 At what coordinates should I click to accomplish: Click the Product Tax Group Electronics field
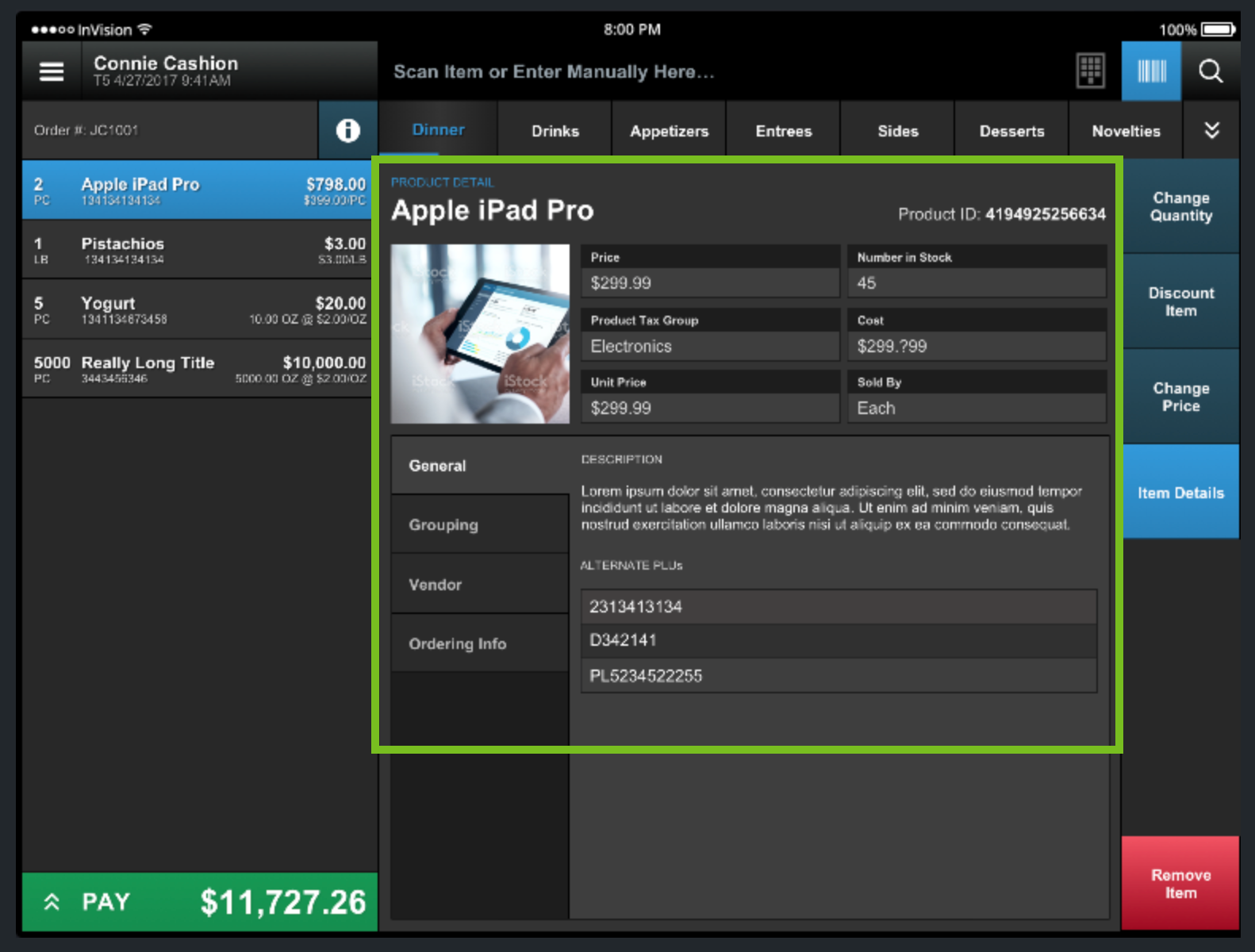pos(710,346)
